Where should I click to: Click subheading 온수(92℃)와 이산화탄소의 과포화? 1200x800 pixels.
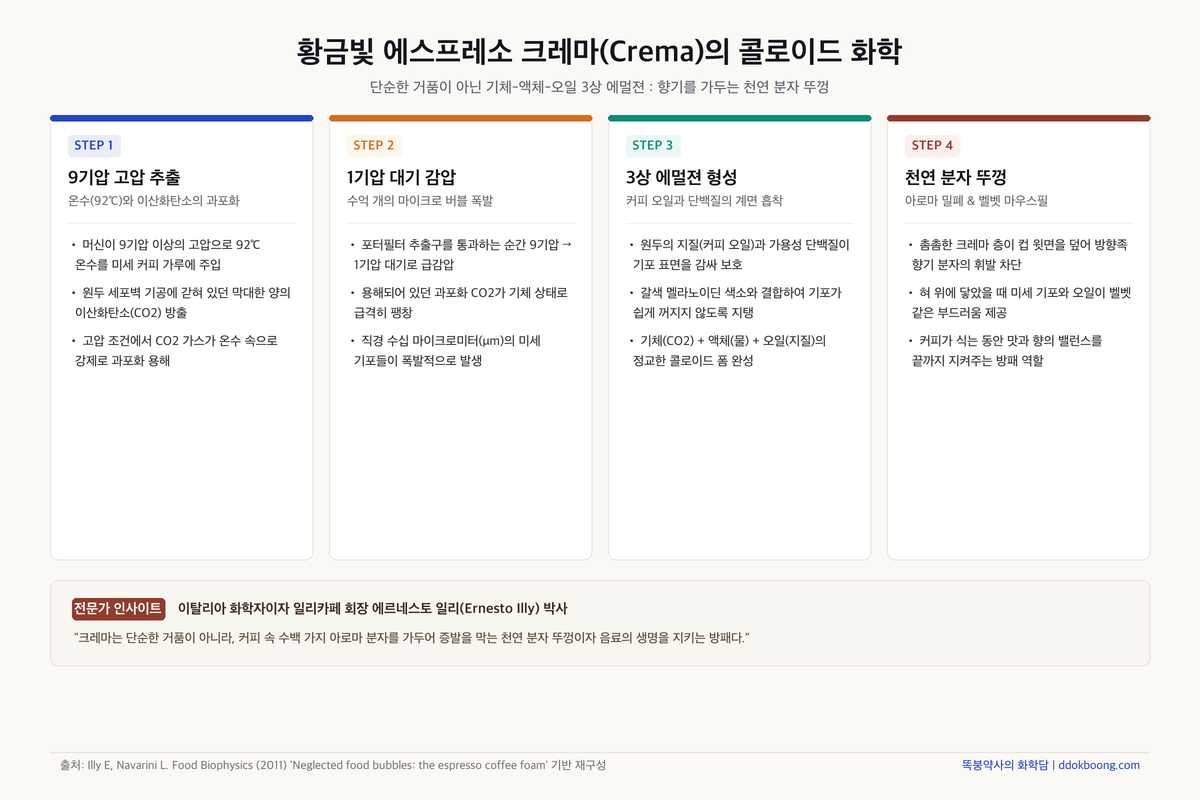tap(154, 201)
